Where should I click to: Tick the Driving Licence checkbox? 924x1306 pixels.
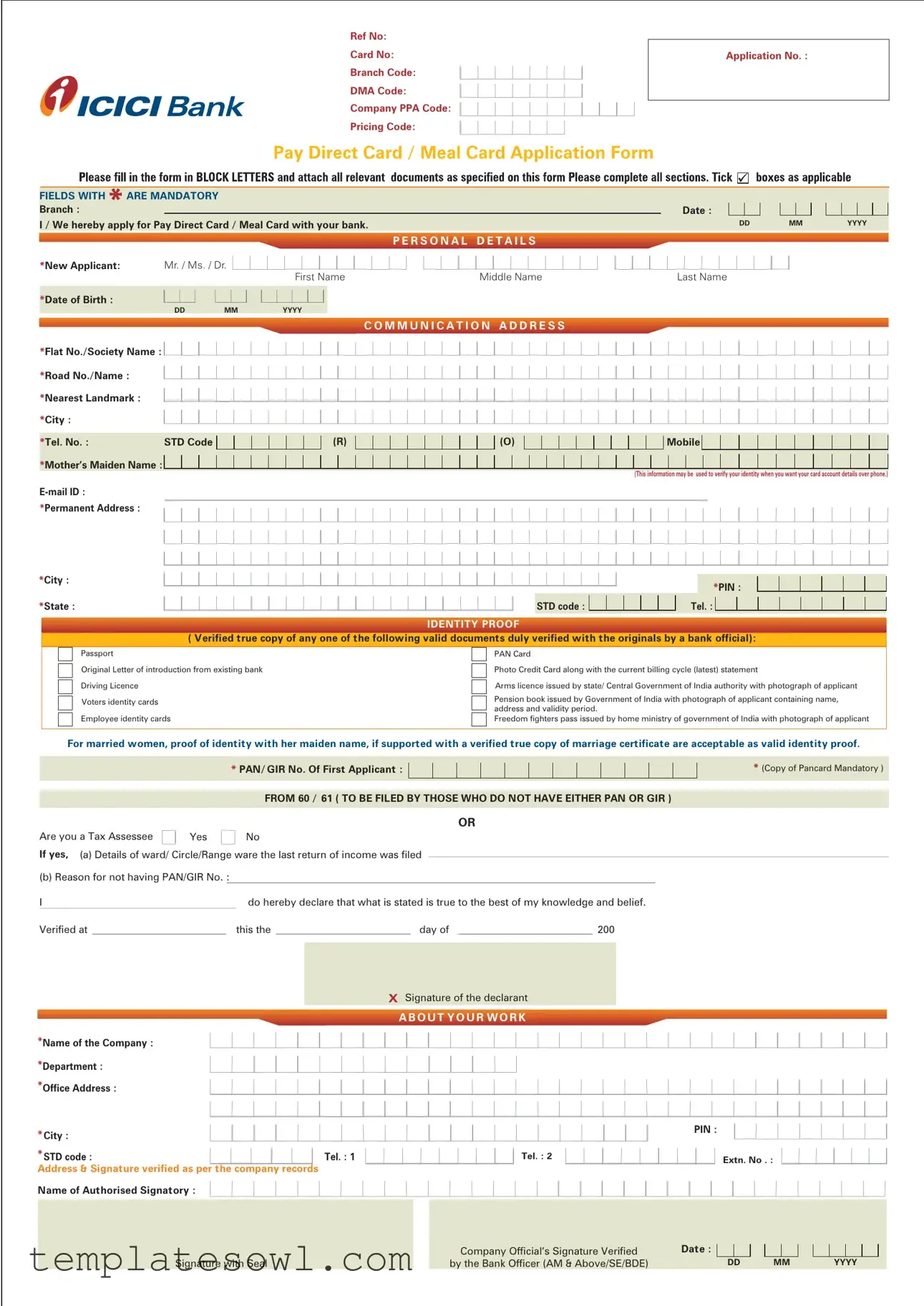point(65,686)
